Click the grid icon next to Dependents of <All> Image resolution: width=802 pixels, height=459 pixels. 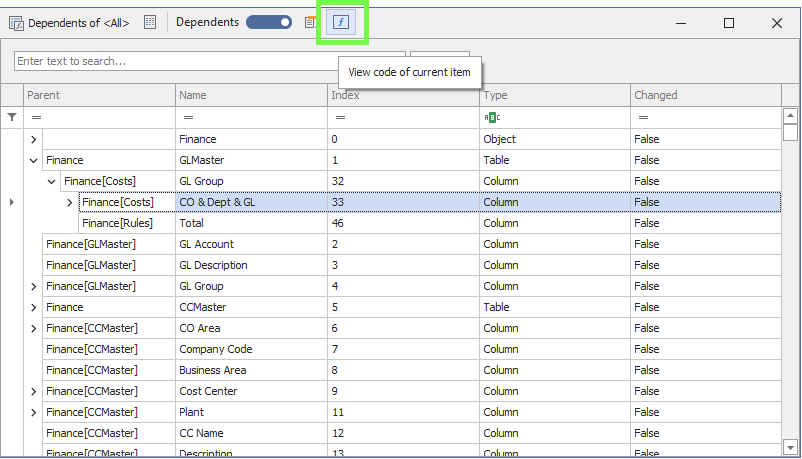[150, 23]
